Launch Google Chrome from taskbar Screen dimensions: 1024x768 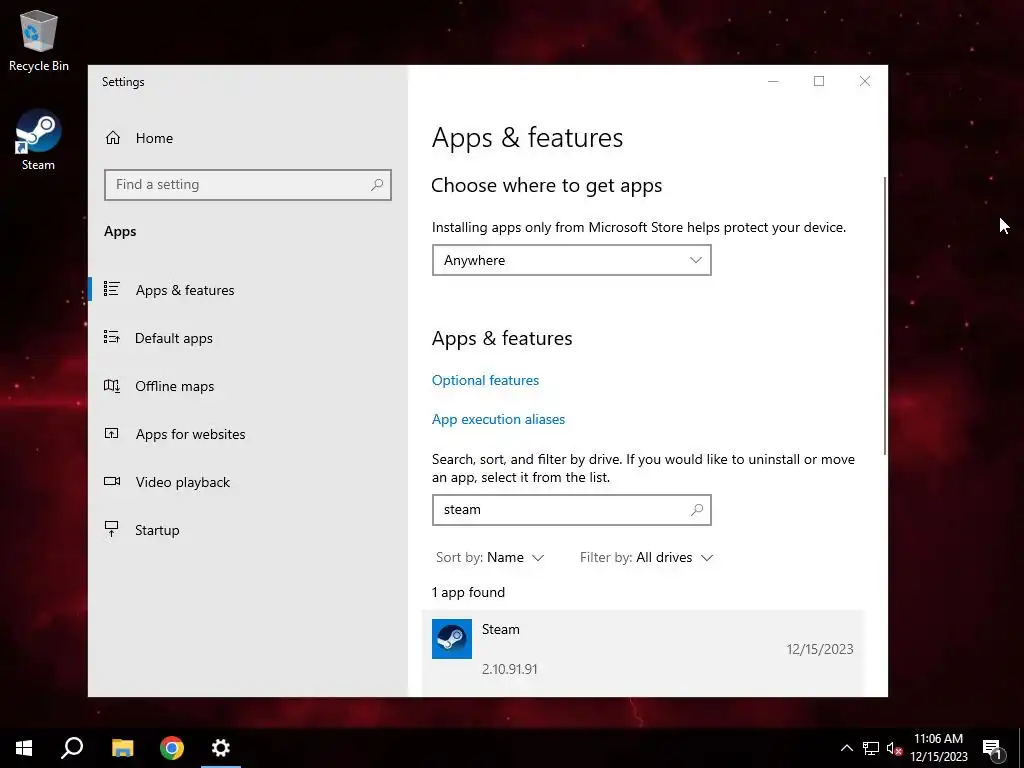coord(172,748)
